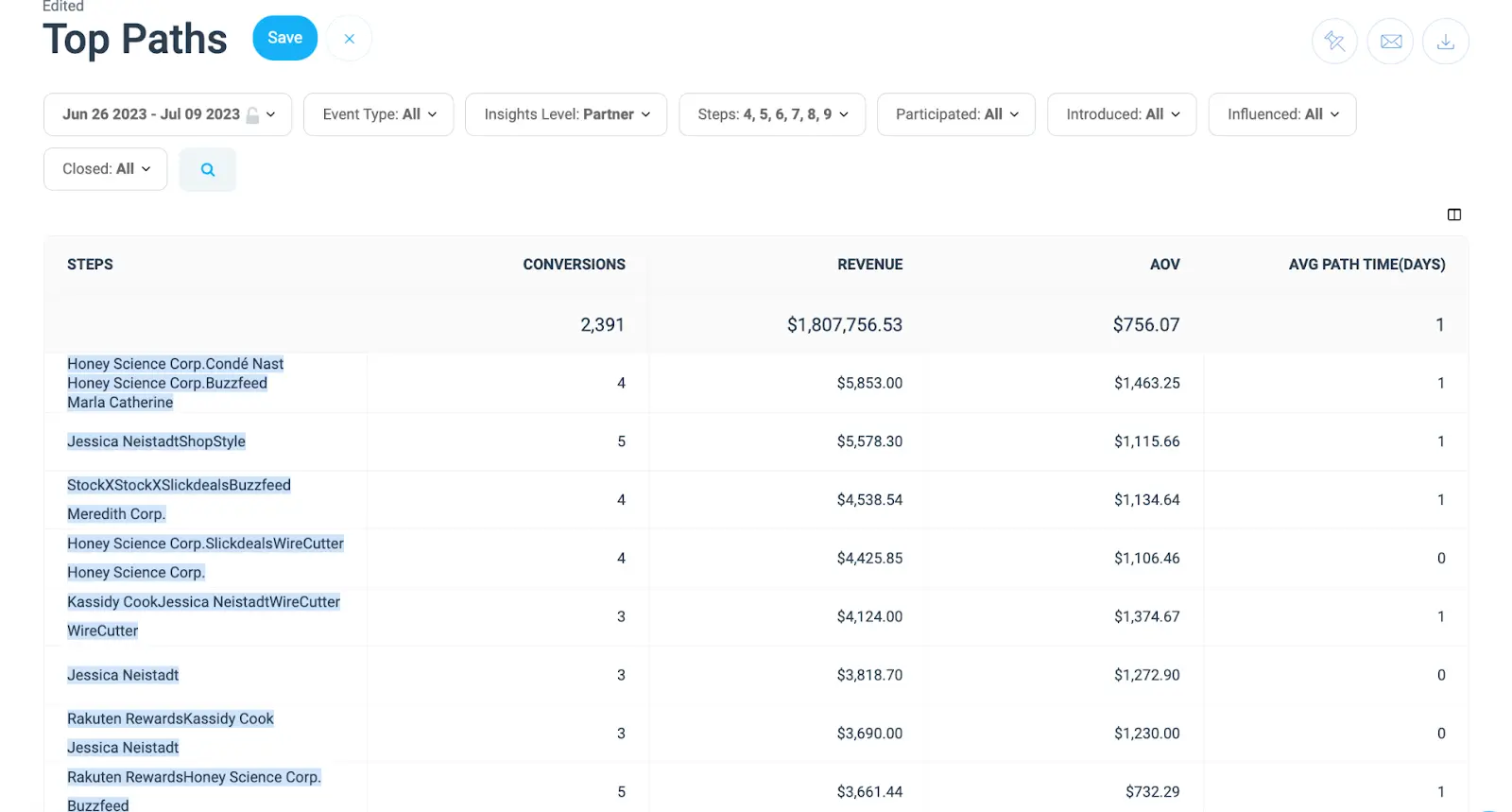This screenshot has height=812, width=1512.
Task: Click AOV cell $1,463.25
Action: [x=1146, y=384]
